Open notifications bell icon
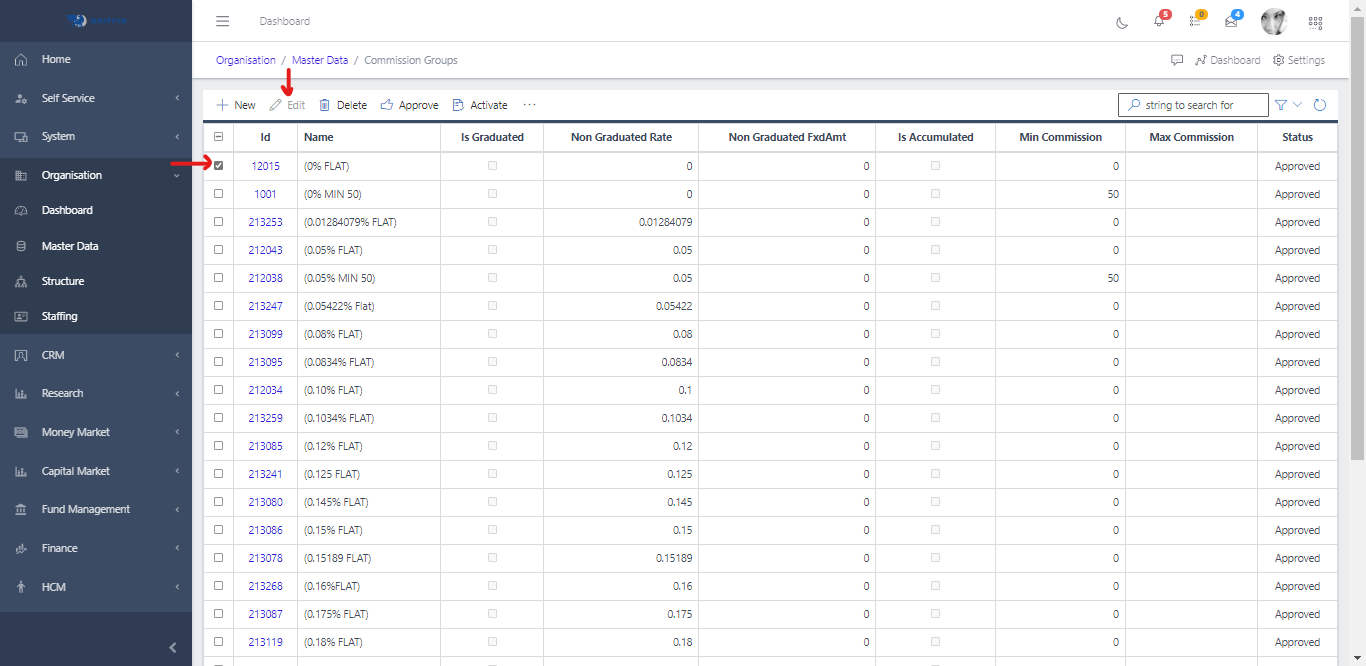This screenshot has width=1366, height=666. point(1159,22)
